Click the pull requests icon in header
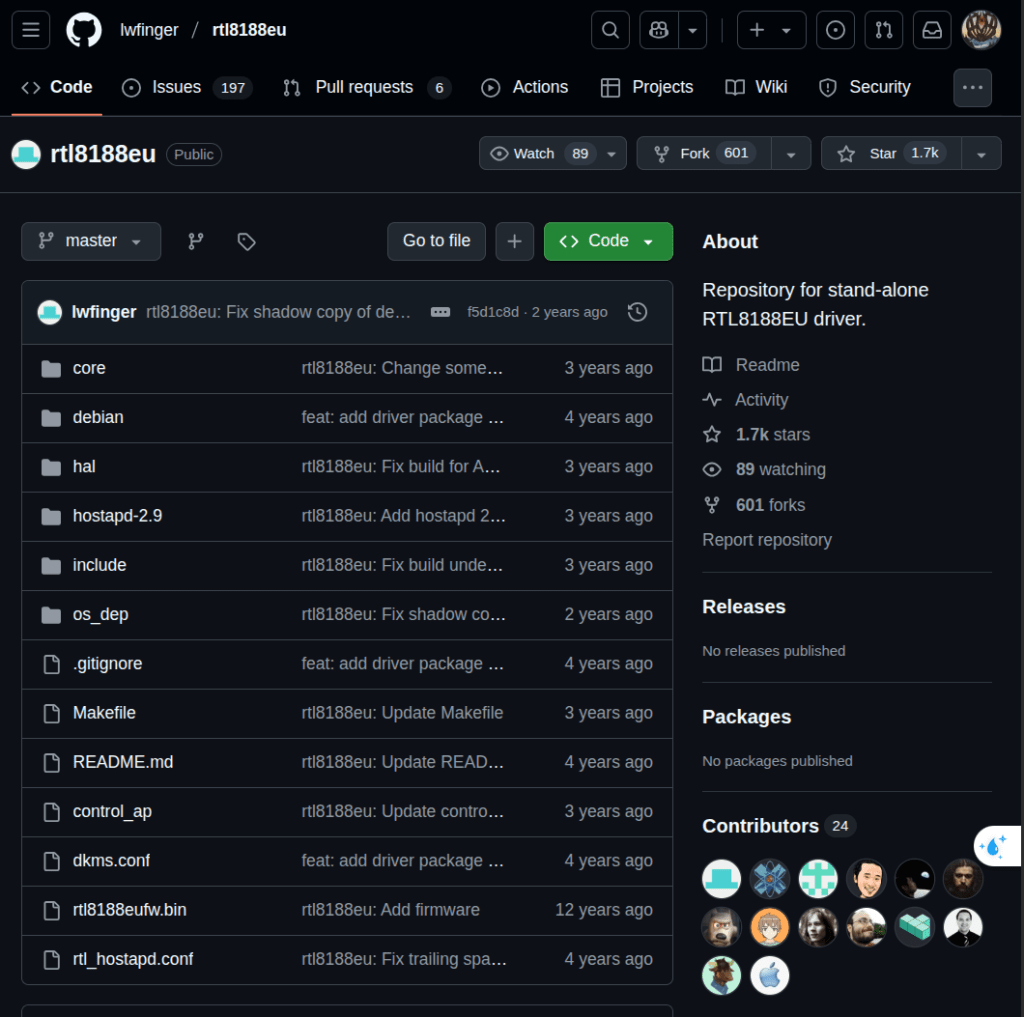 pos(883,30)
